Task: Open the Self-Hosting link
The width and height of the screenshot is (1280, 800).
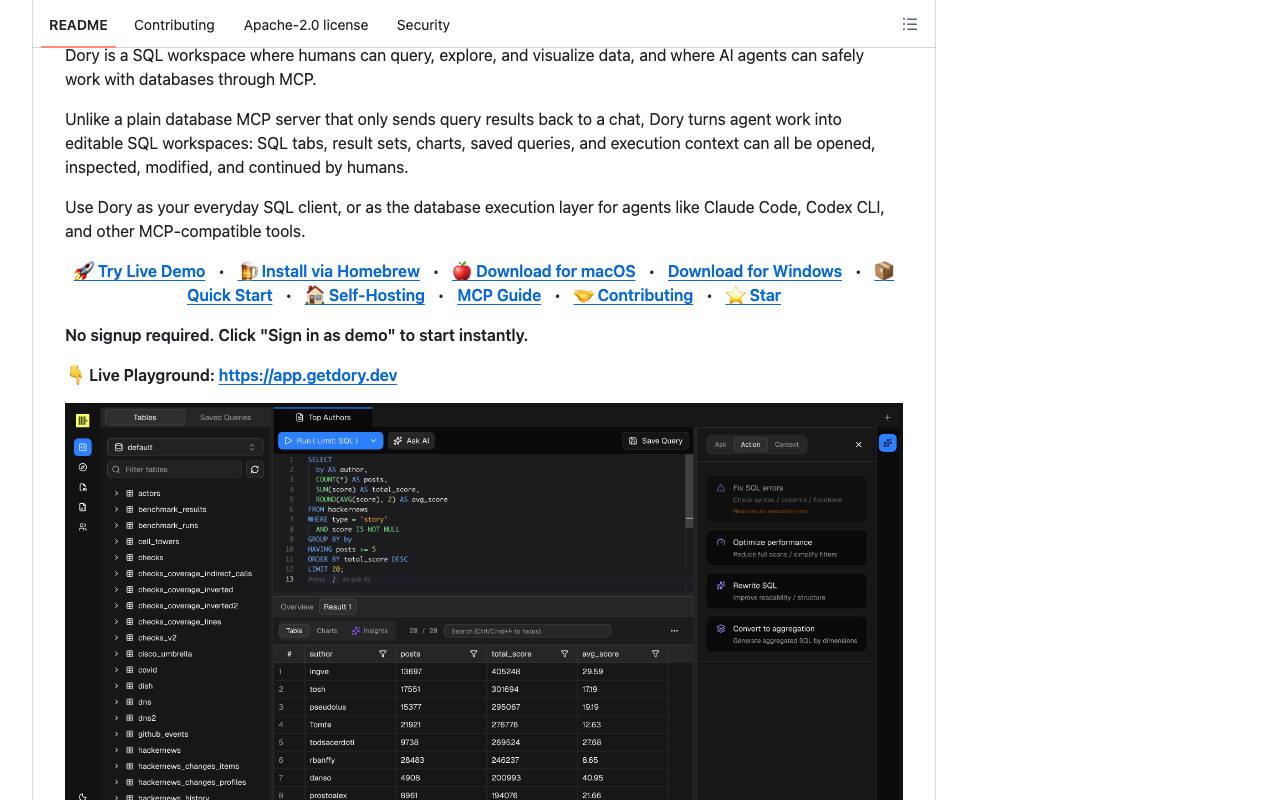Action: click(x=365, y=296)
